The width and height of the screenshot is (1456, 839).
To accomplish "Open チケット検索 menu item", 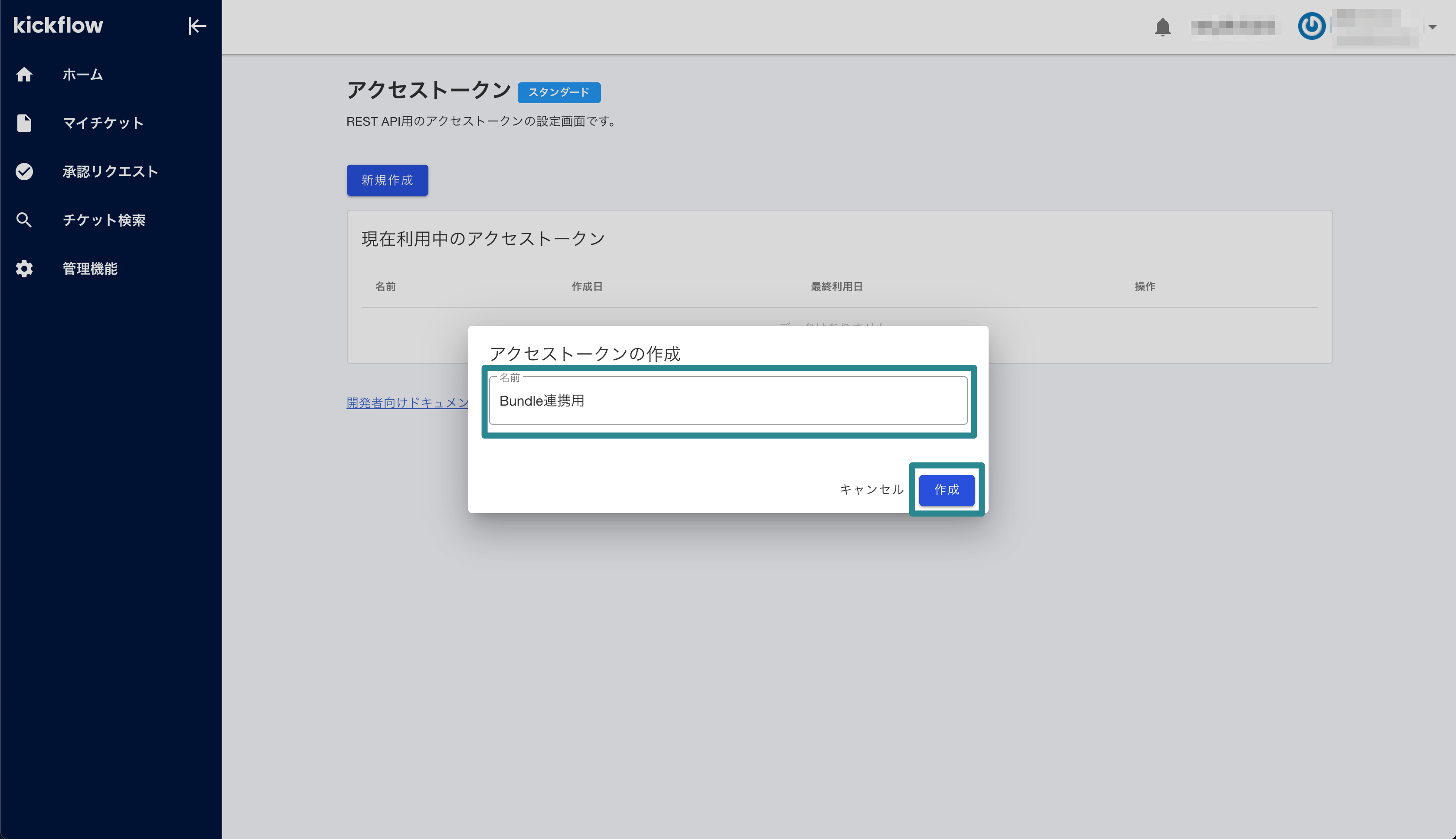I will tap(104, 220).
